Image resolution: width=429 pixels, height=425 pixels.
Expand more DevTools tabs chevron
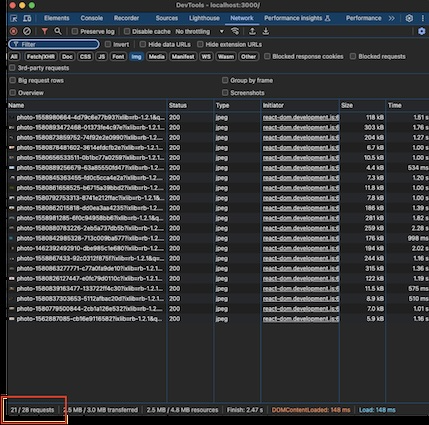click(392, 18)
